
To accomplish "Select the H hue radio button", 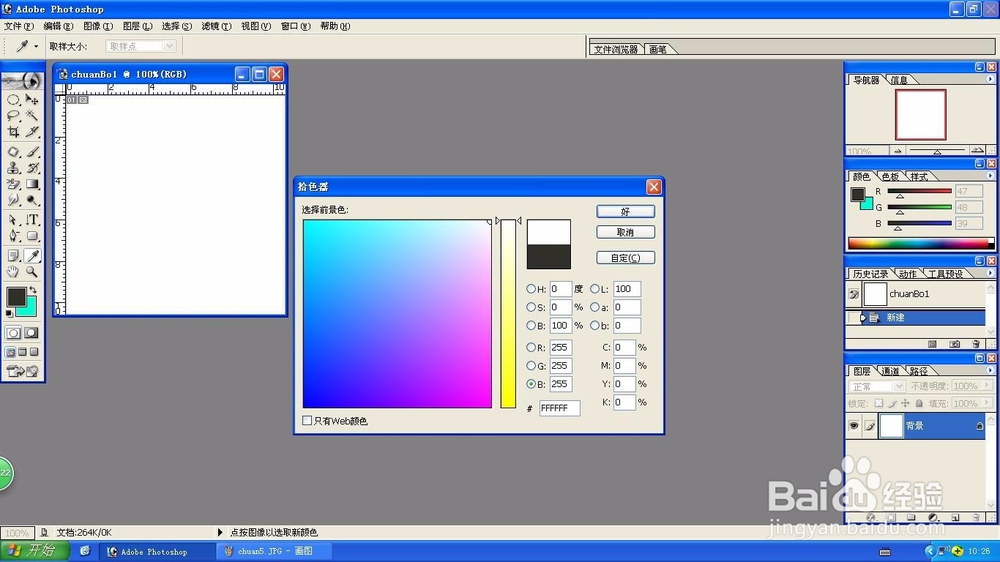I will tap(531, 289).
